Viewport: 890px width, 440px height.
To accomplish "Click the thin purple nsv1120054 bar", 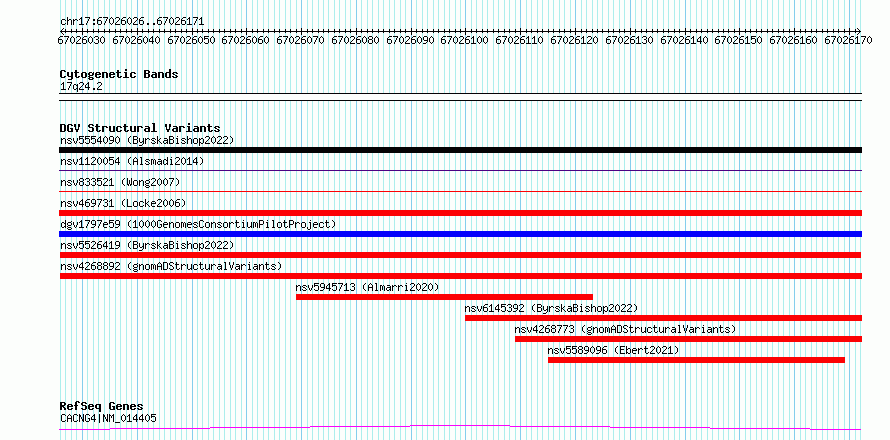I will pos(460,170).
